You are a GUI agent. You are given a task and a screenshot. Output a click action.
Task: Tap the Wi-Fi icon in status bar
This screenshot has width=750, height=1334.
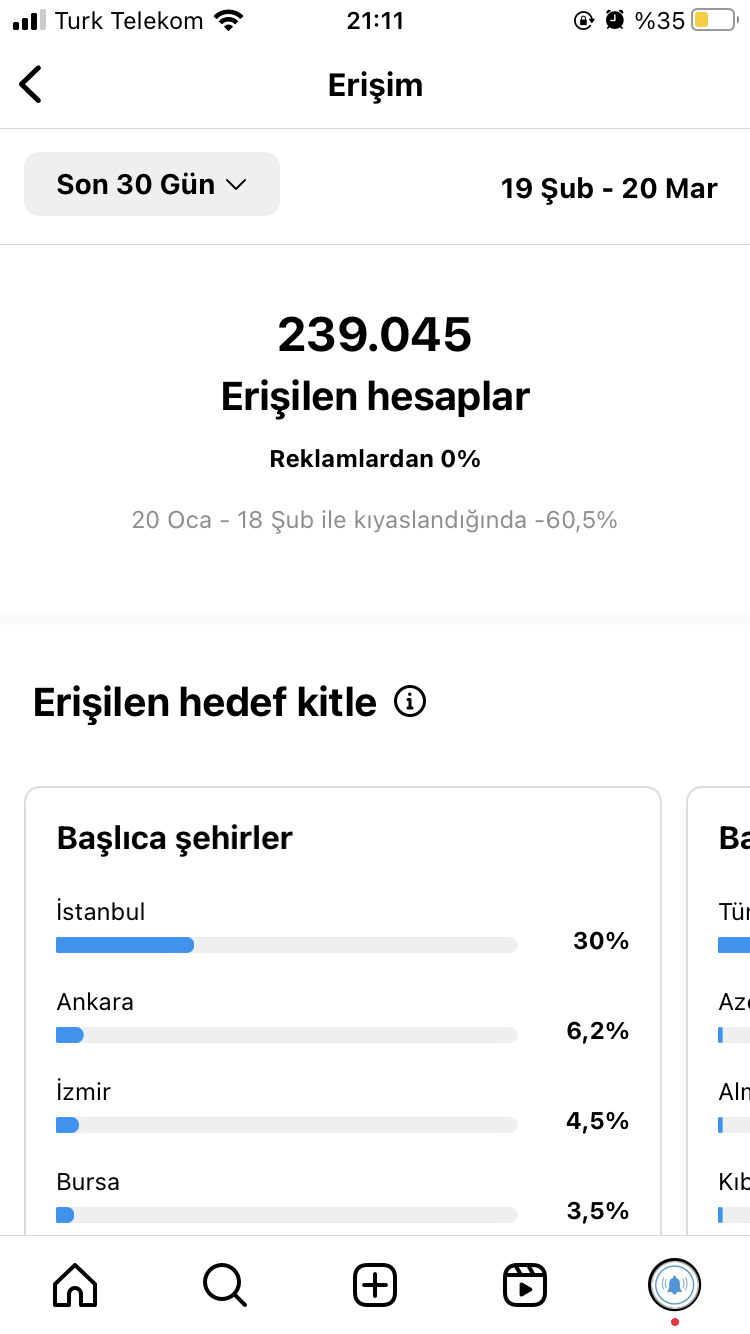coord(229,20)
